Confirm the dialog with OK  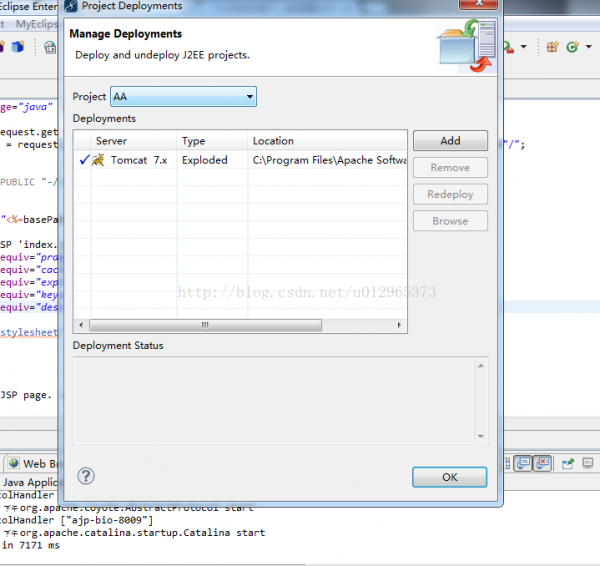pyautogui.click(x=450, y=477)
